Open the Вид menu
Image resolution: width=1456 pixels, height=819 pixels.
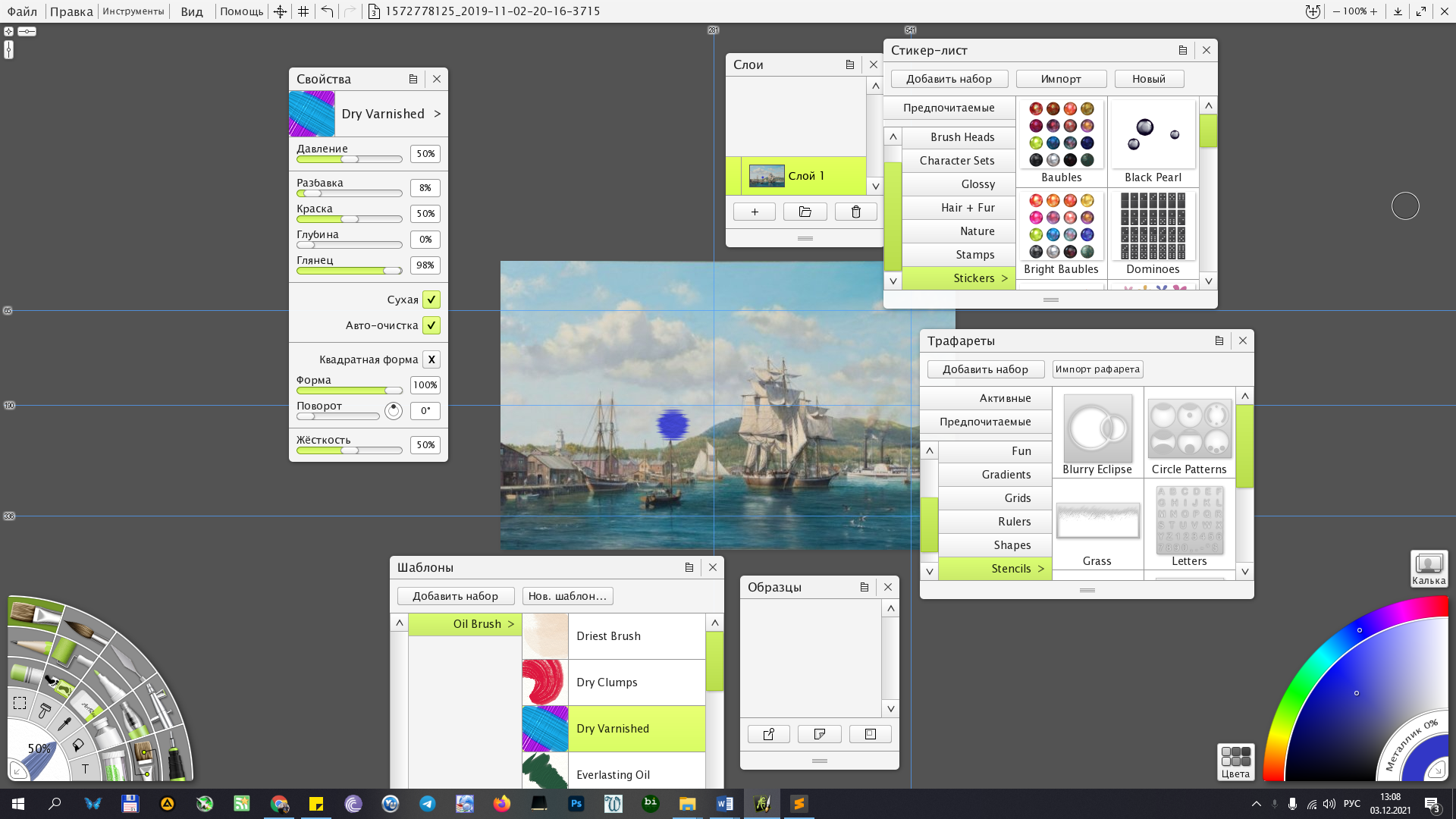[x=192, y=11]
